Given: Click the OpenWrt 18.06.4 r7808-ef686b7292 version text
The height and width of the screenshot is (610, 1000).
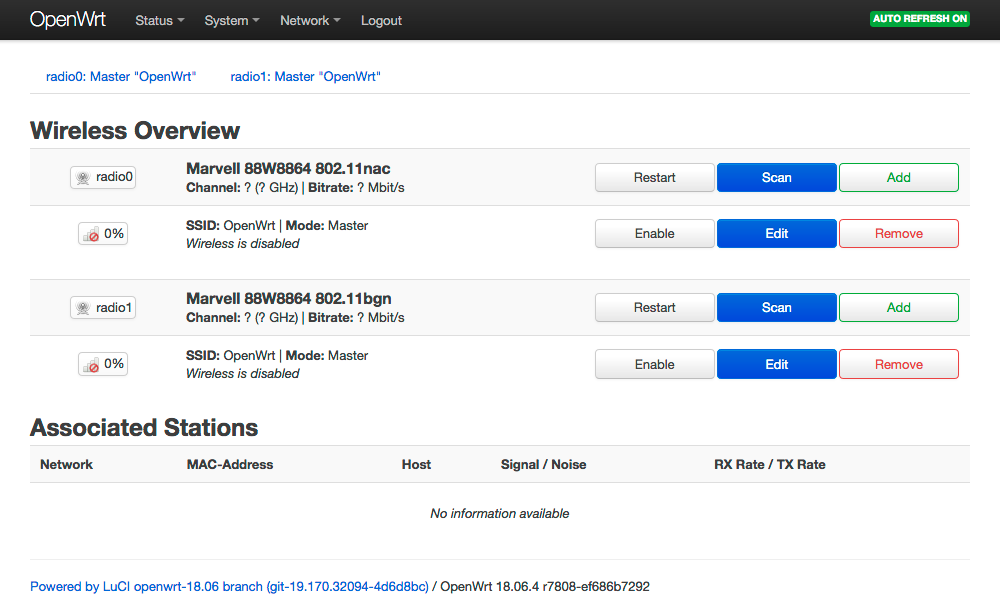Looking at the screenshot, I should point(545,586).
